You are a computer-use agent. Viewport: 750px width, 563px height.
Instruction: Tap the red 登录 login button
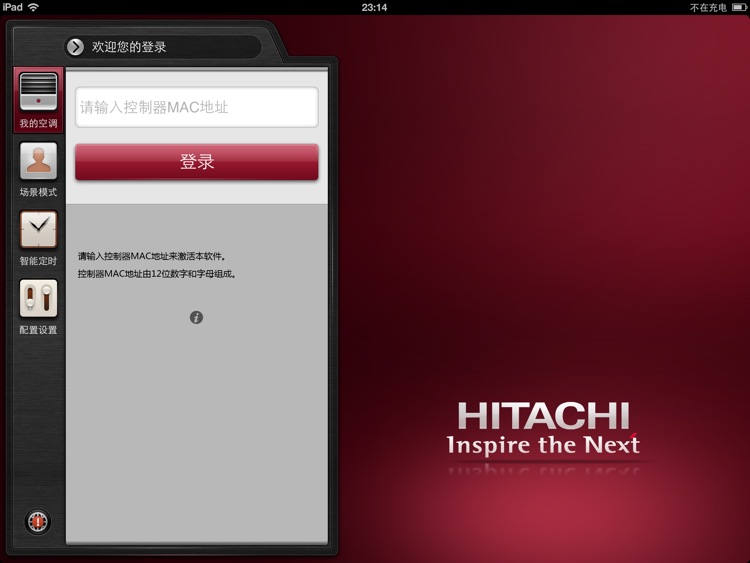(197, 162)
